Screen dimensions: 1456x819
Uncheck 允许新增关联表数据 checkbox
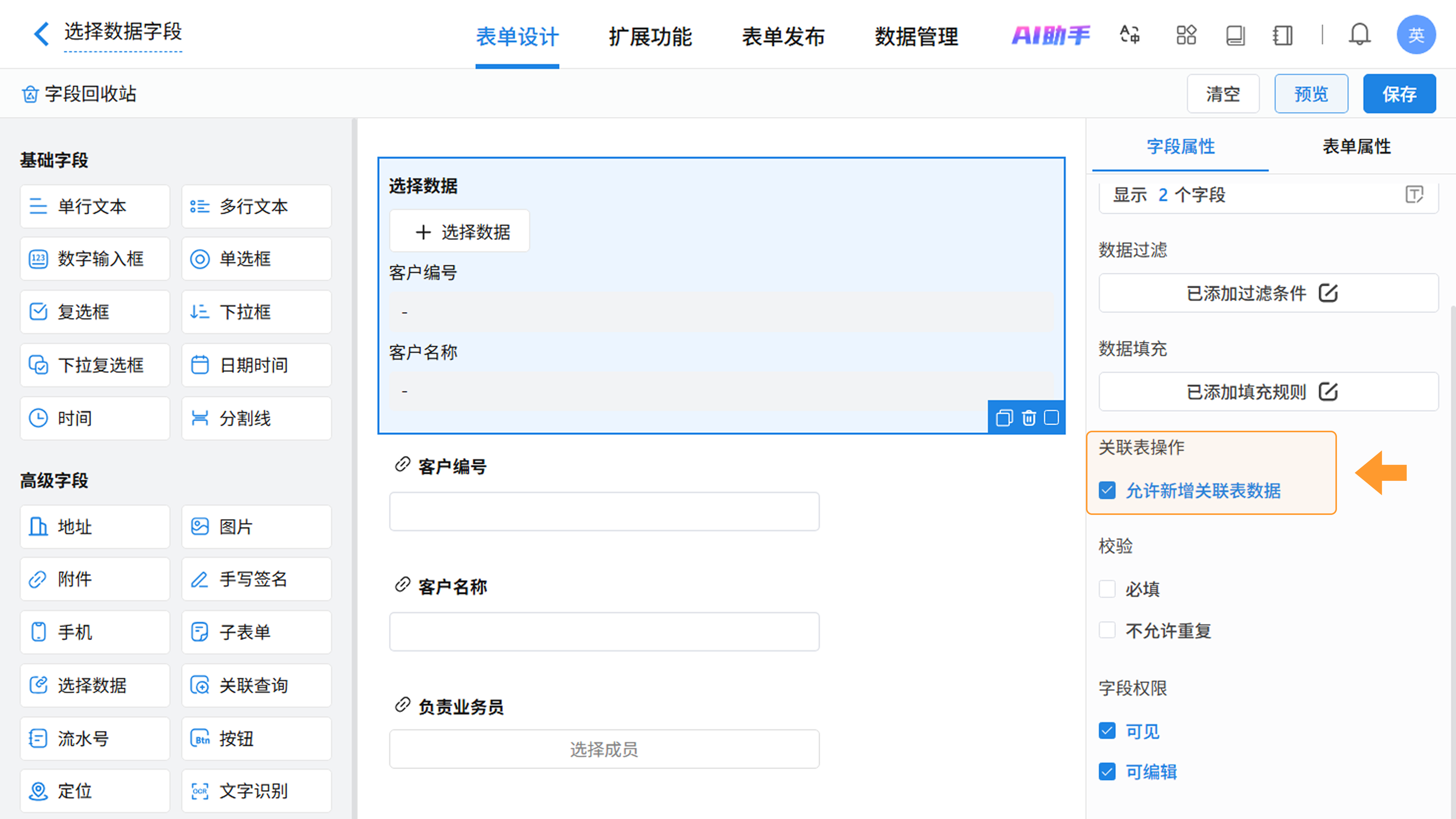click(1107, 490)
